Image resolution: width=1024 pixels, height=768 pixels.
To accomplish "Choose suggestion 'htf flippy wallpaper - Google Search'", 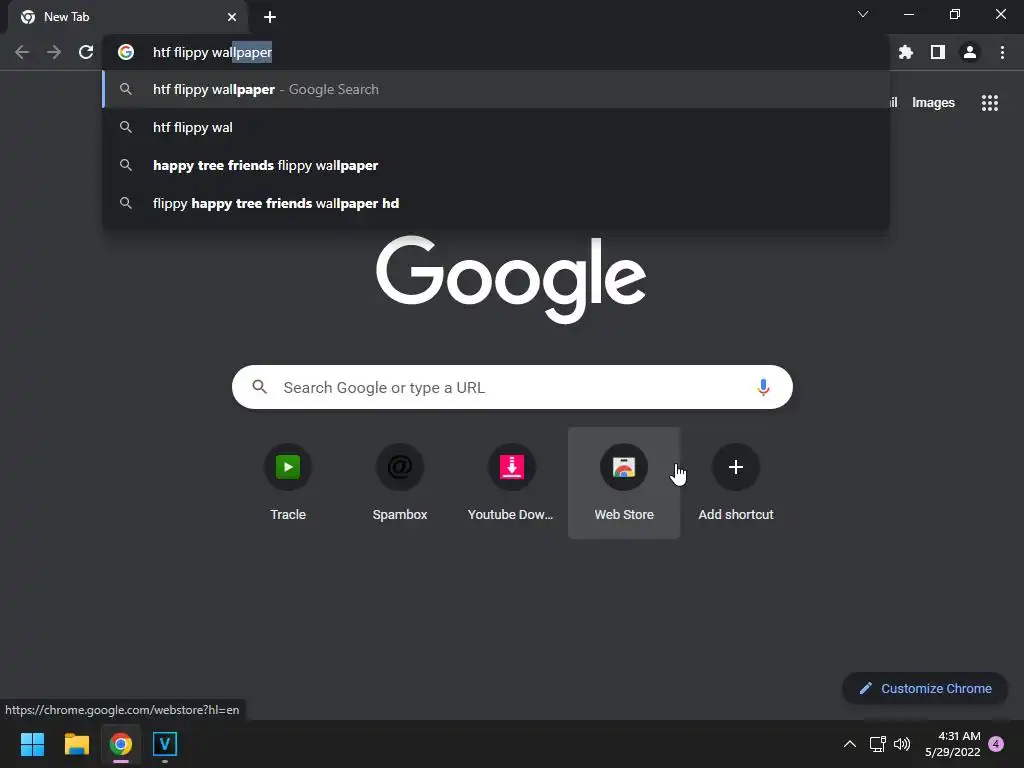I will pyautogui.click(x=496, y=89).
